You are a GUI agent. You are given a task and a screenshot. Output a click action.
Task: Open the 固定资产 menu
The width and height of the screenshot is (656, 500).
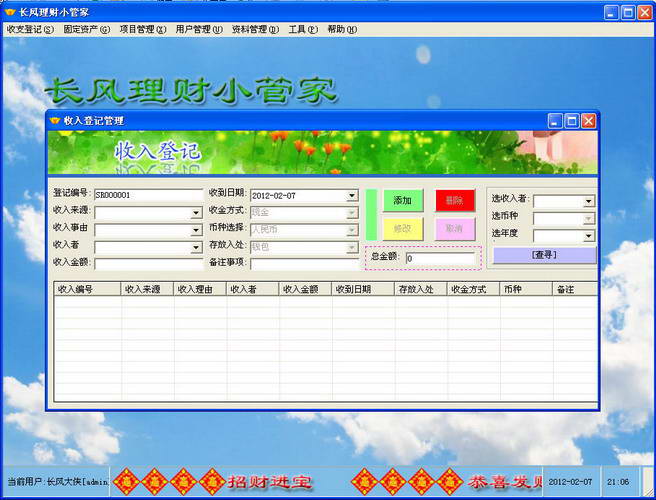coord(86,30)
